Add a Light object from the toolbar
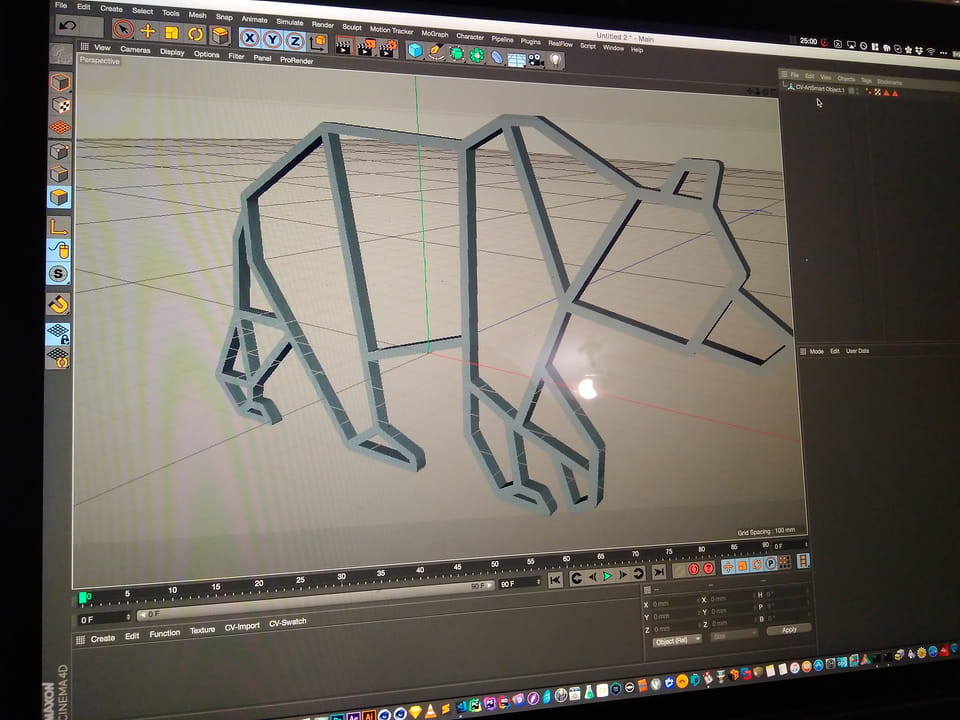 pos(556,60)
